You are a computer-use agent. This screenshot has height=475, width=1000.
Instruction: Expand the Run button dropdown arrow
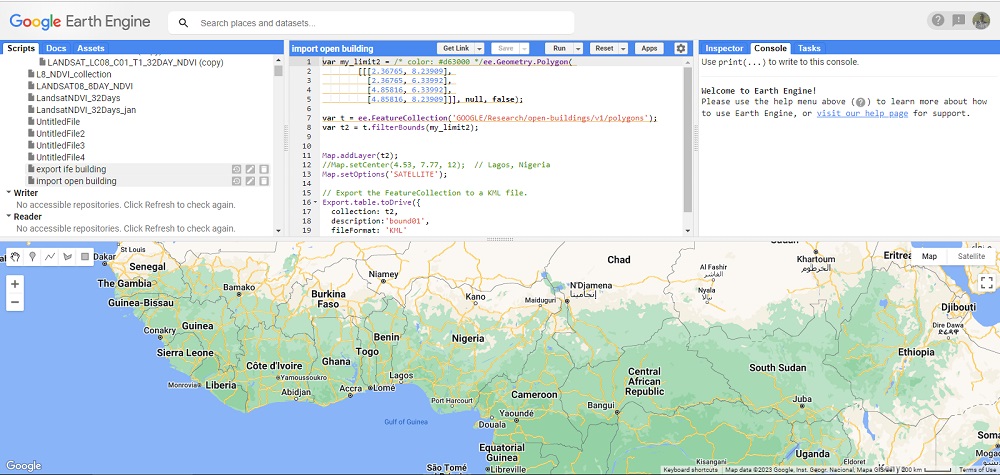coord(579,48)
